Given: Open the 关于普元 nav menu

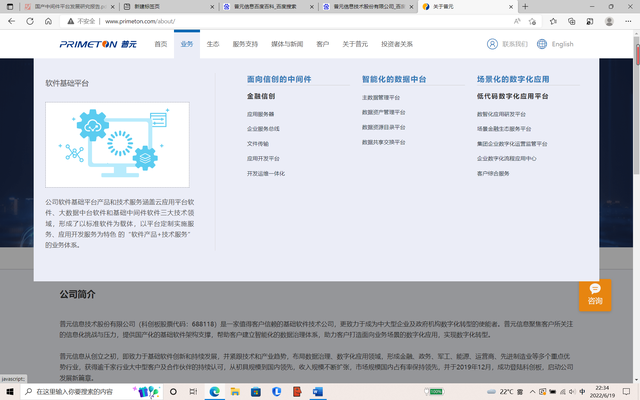Looking at the screenshot, I should click(x=355, y=44).
